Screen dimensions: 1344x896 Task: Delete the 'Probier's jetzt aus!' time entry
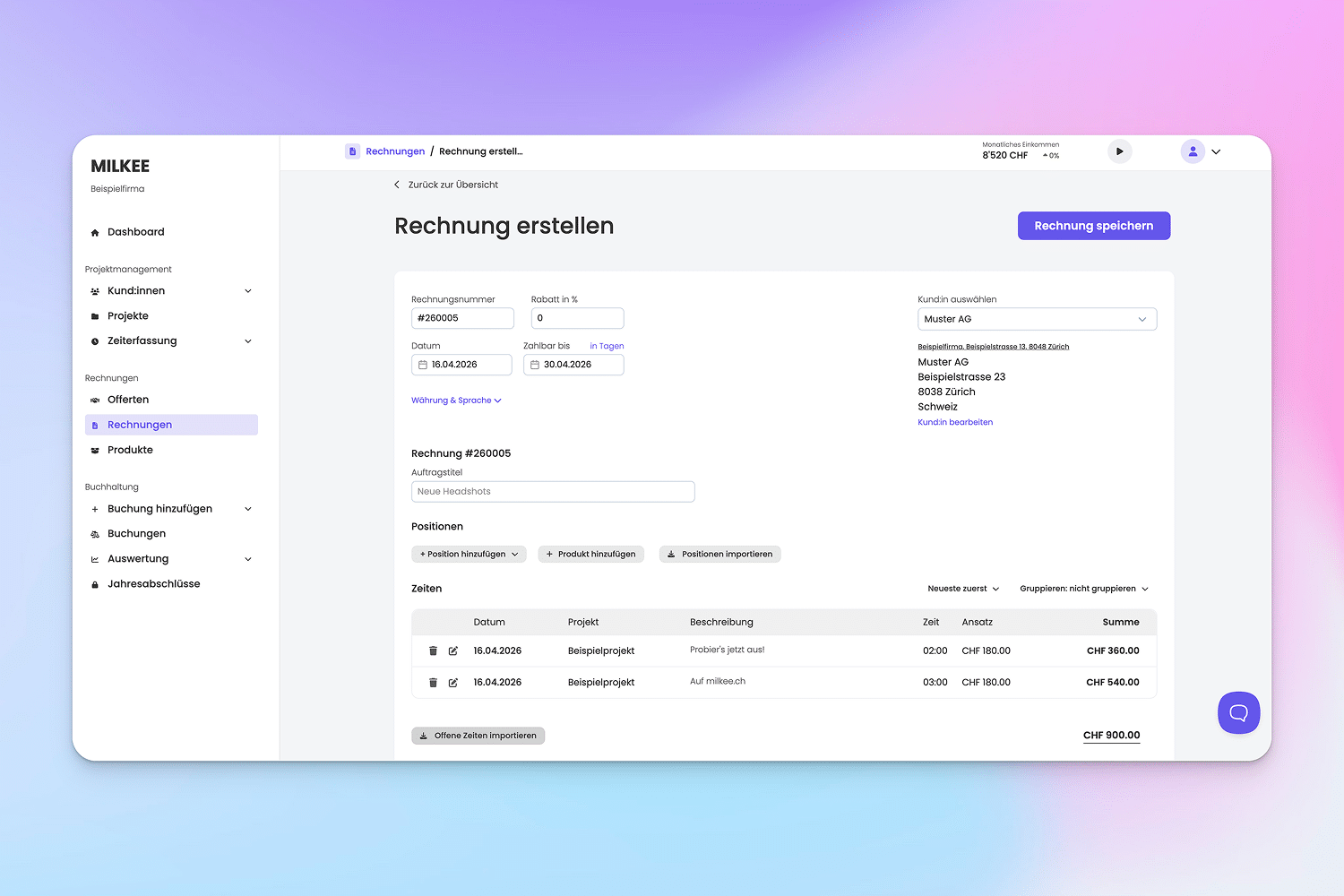(x=433, y=651)
